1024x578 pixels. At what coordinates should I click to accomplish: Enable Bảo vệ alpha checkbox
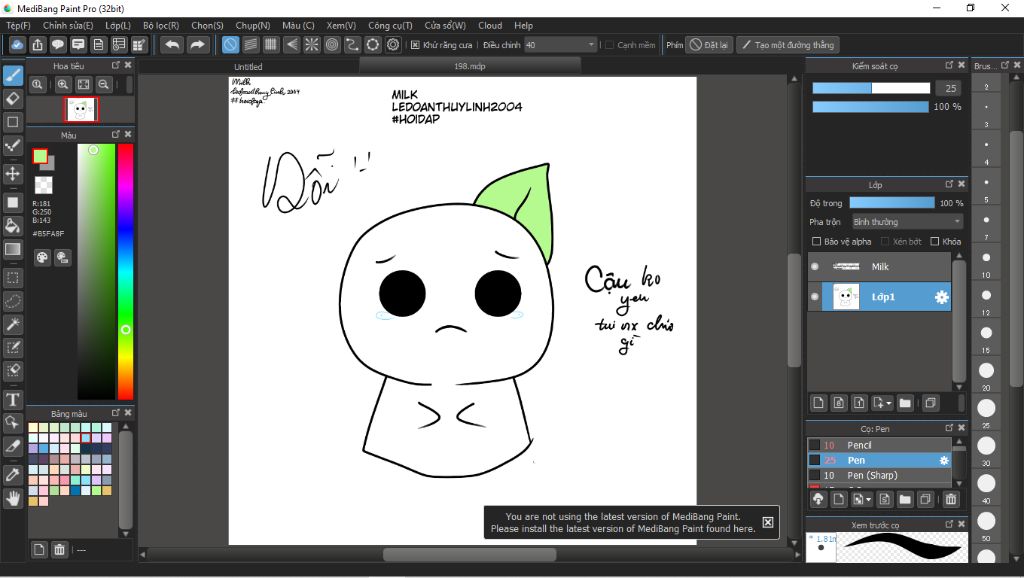[x=816, y=242]
